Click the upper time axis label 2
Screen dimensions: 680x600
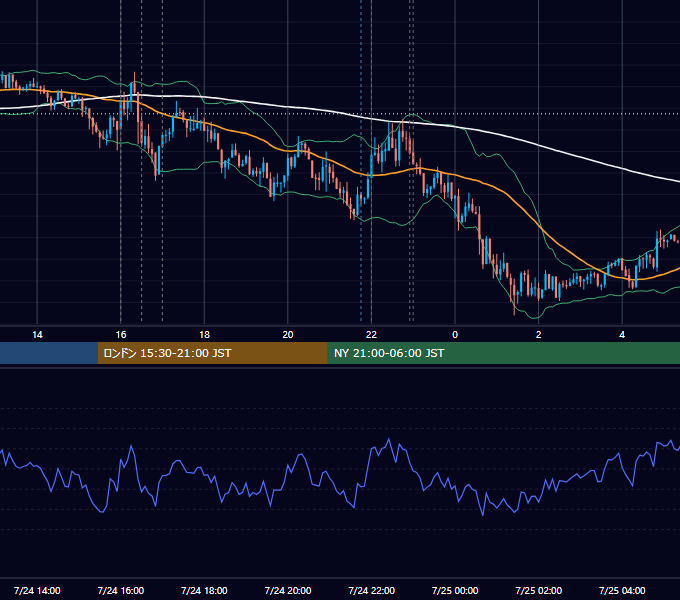pyautogui.click(x=539, y=334)
